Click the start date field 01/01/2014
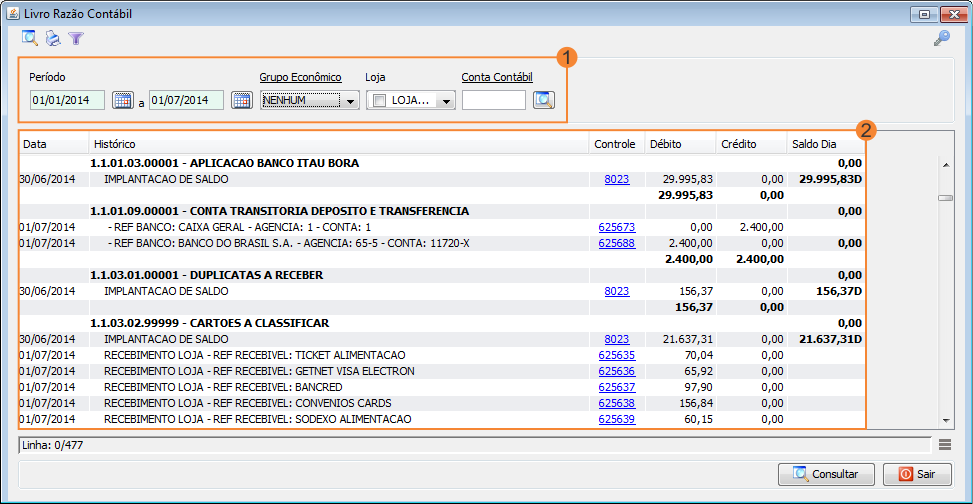This screenshot has width=973, height=504. [67, 100]
